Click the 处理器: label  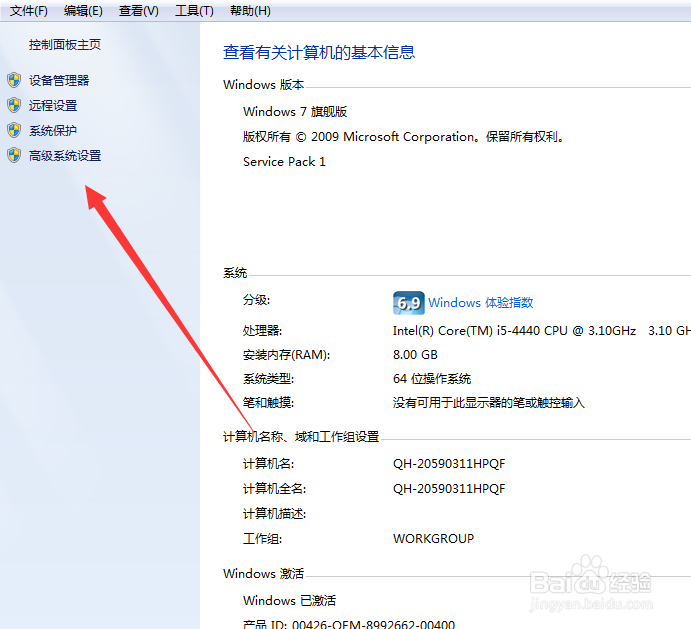click(x=262, y=331)
